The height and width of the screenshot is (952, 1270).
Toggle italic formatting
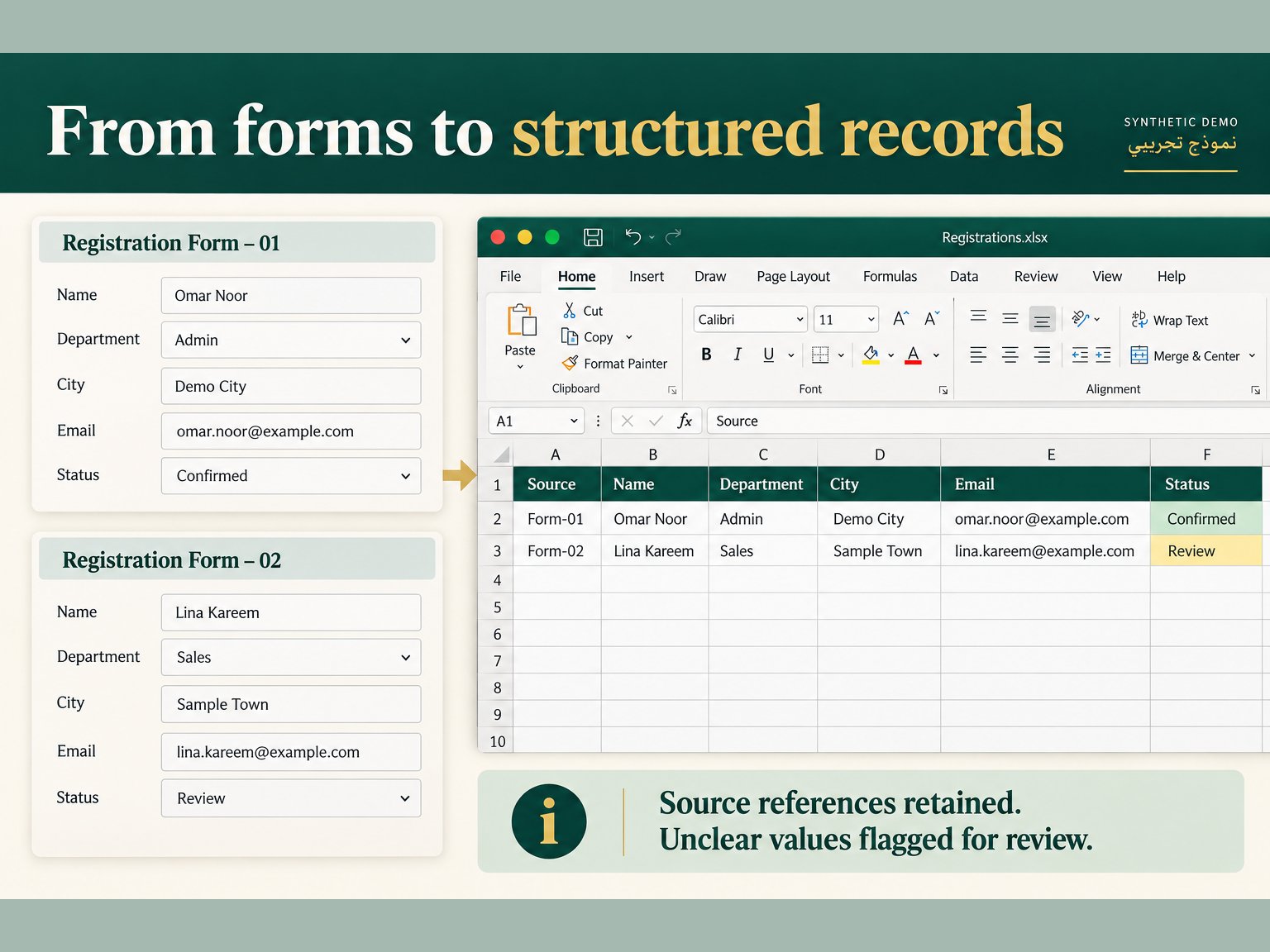tap(737, 355)
